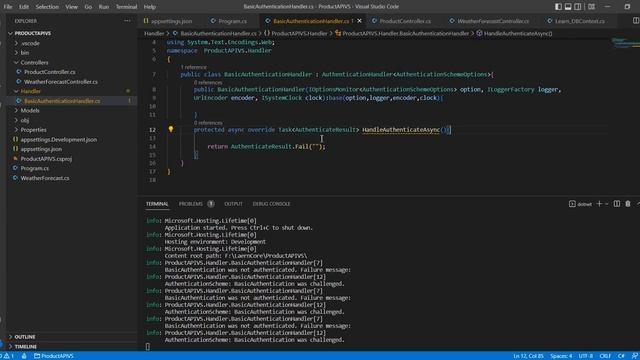This screenshot has width=640, height=360.
Task: Open the Edit menu
Action: (x=24, y=7)
